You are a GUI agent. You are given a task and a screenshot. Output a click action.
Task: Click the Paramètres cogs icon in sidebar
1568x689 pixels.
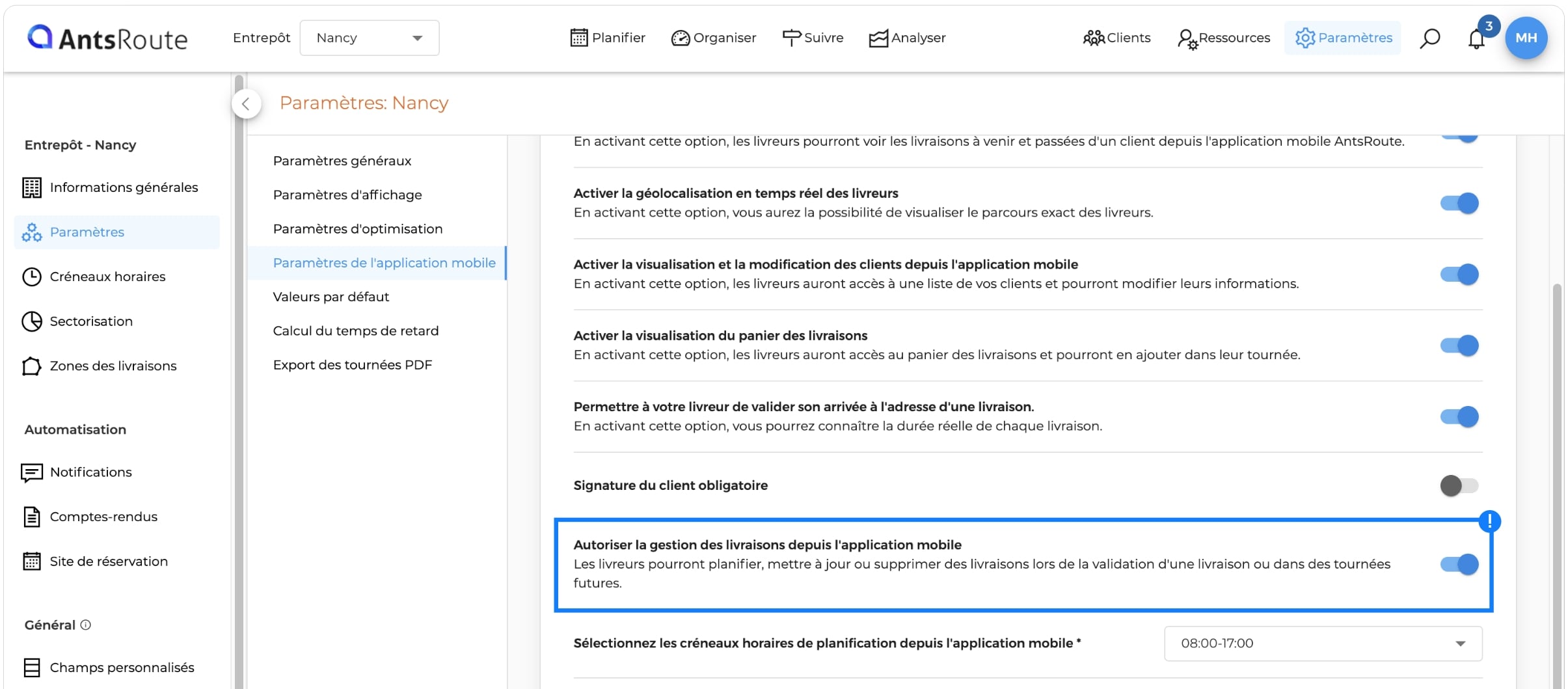(32, 232)
